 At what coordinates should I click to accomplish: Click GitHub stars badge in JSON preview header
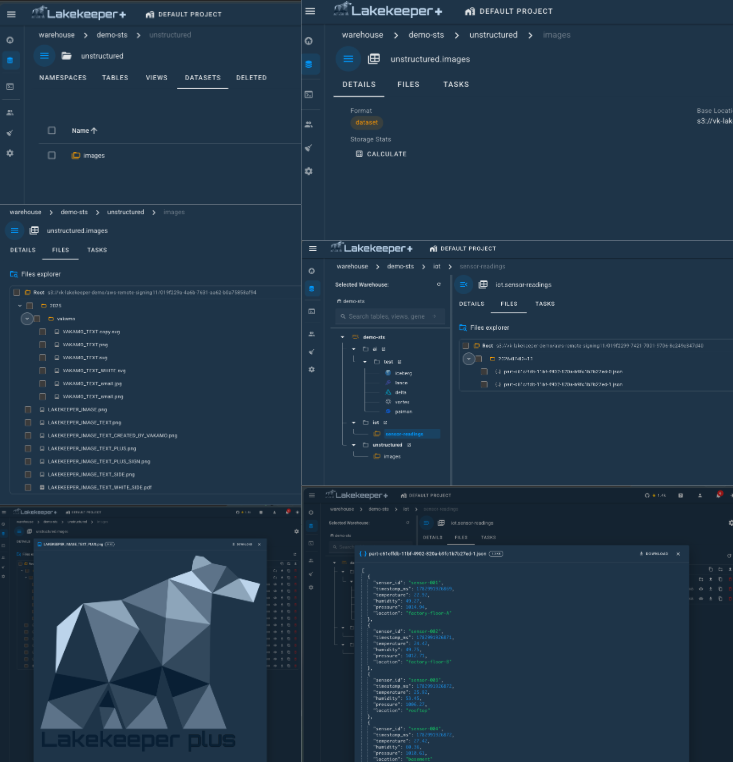tap(655, 496)
